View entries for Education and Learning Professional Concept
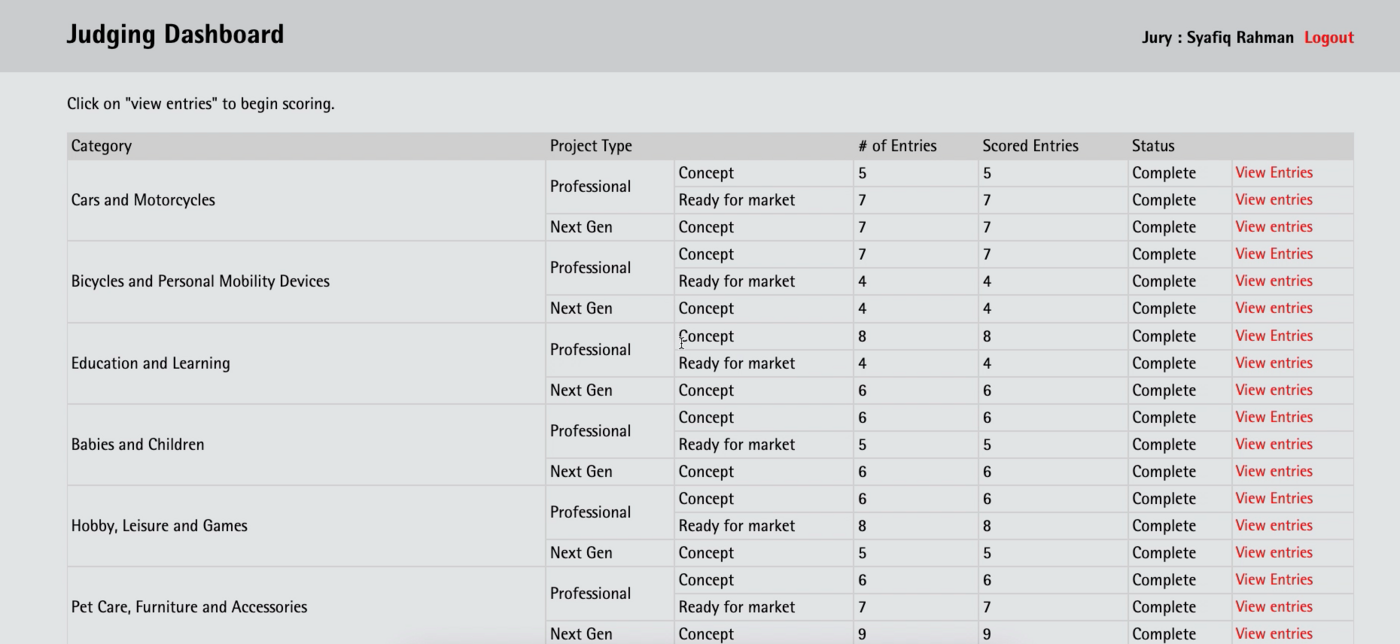The image size is (1400, 644). (x=1273, y=336)
